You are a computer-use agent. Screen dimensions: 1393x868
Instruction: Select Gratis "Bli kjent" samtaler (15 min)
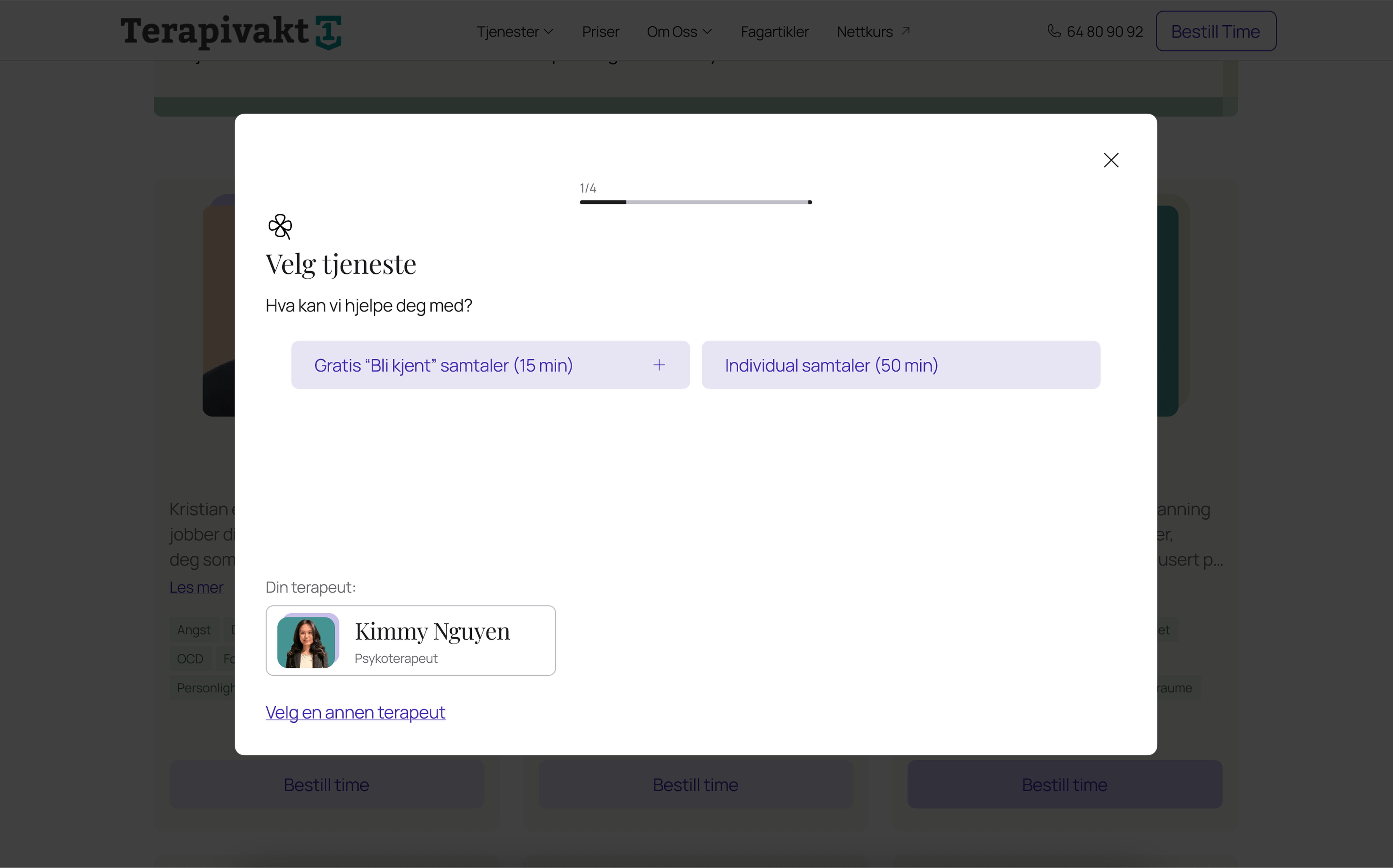tap(490, 365)
